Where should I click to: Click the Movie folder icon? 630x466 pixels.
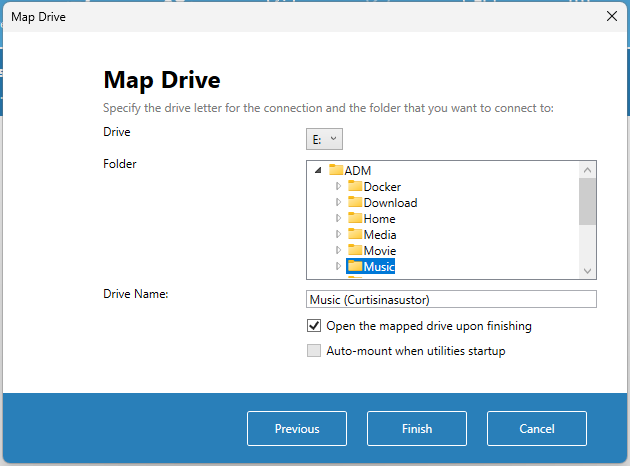pos(355,250)
